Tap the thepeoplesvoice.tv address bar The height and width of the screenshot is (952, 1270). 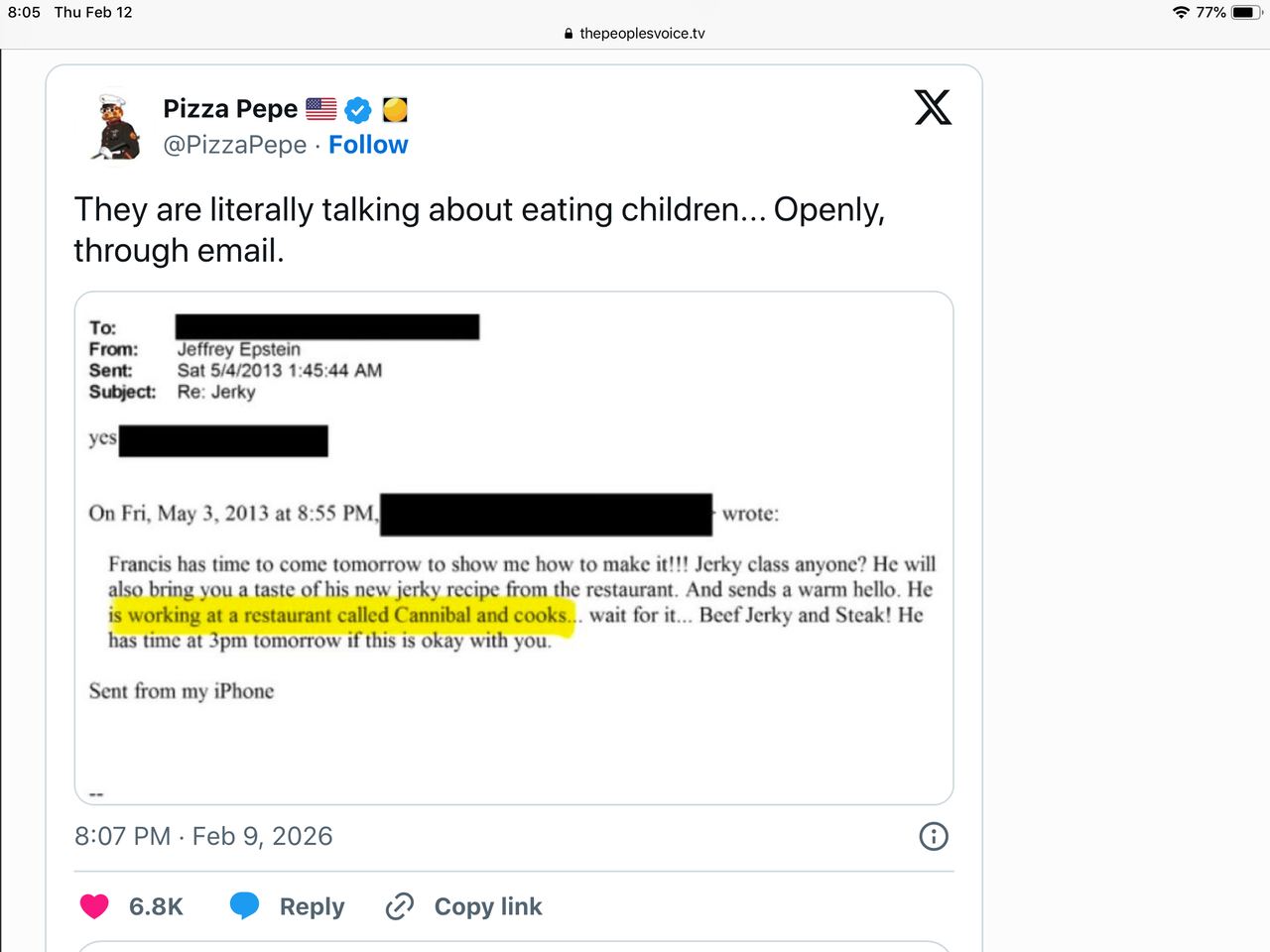(x=642, y=34)
